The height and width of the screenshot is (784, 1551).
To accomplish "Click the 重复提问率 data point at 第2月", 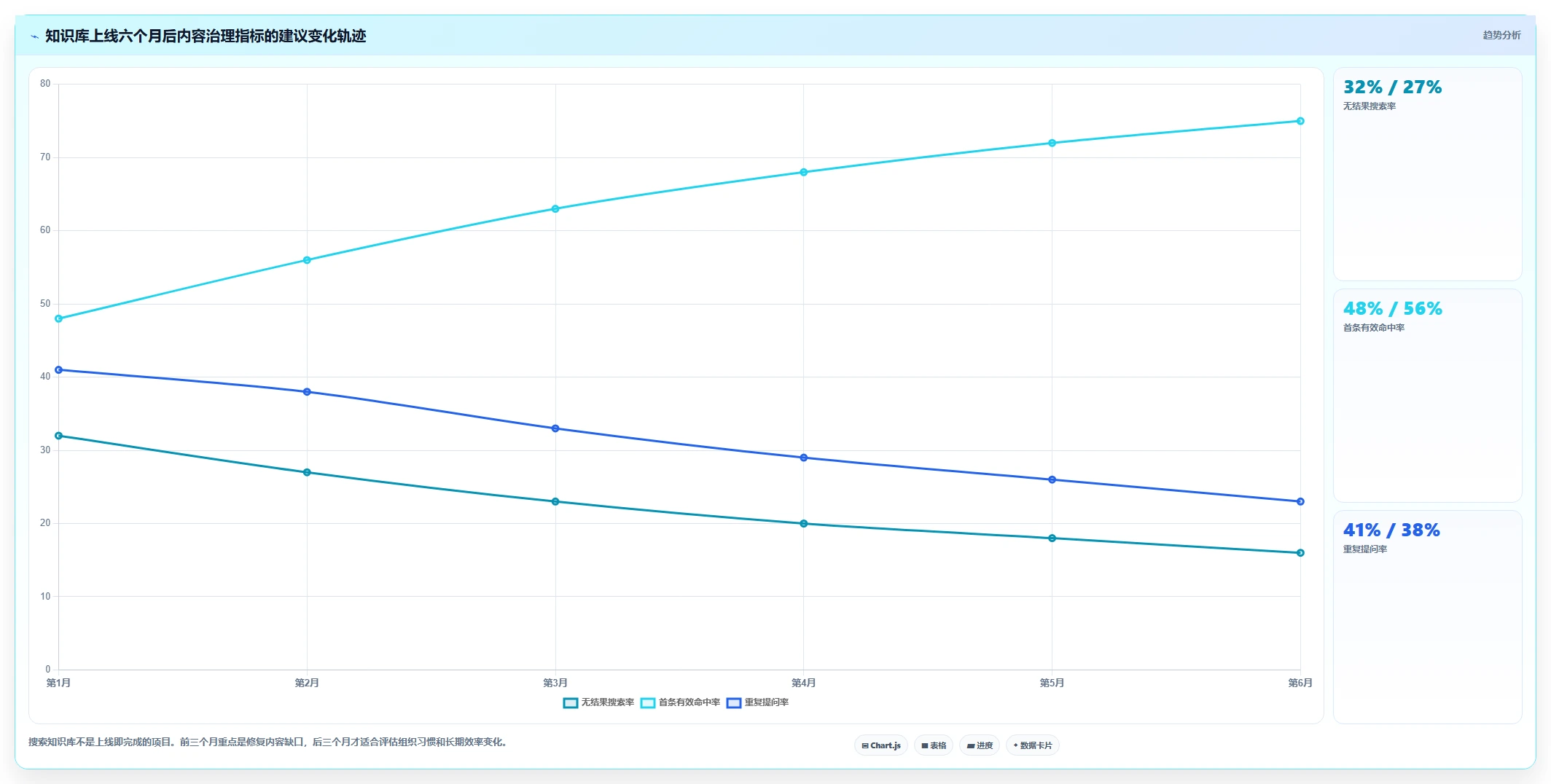I will 307,392.
